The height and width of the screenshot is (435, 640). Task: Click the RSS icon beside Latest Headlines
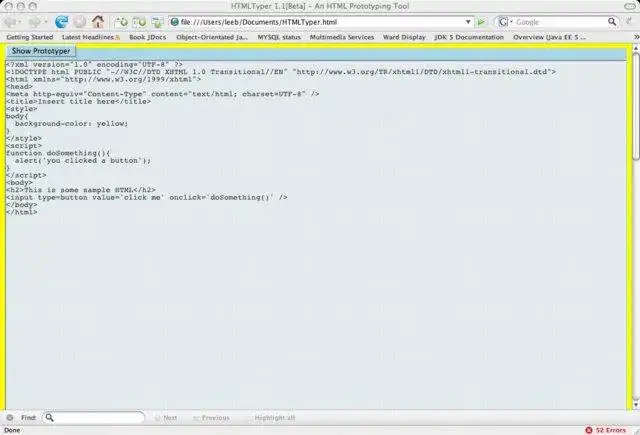(118, 38)
